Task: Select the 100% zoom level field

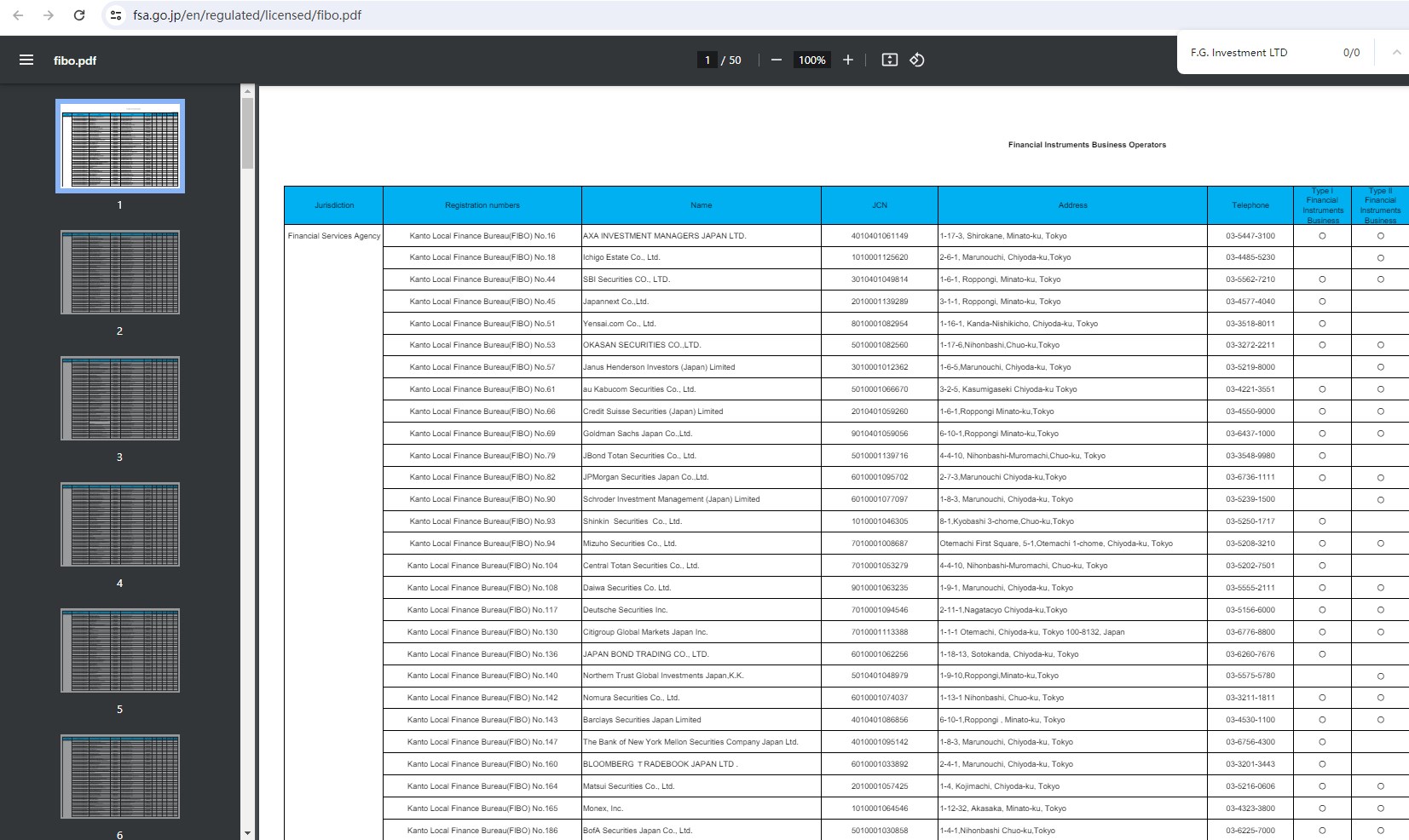Action: point(811,60)
